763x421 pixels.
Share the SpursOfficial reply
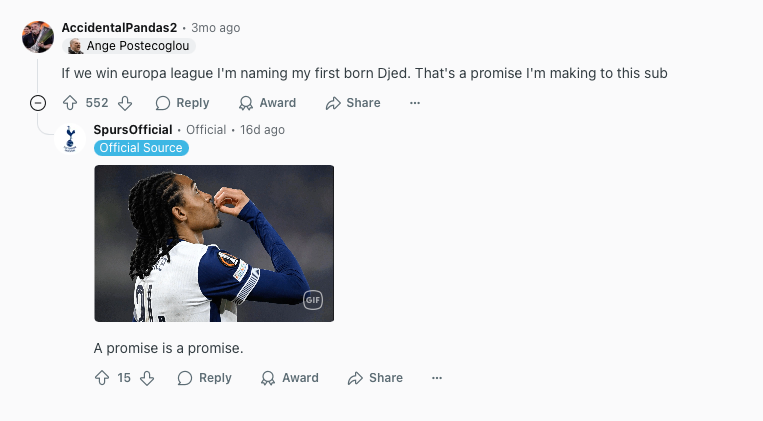(x=375, y=378)
